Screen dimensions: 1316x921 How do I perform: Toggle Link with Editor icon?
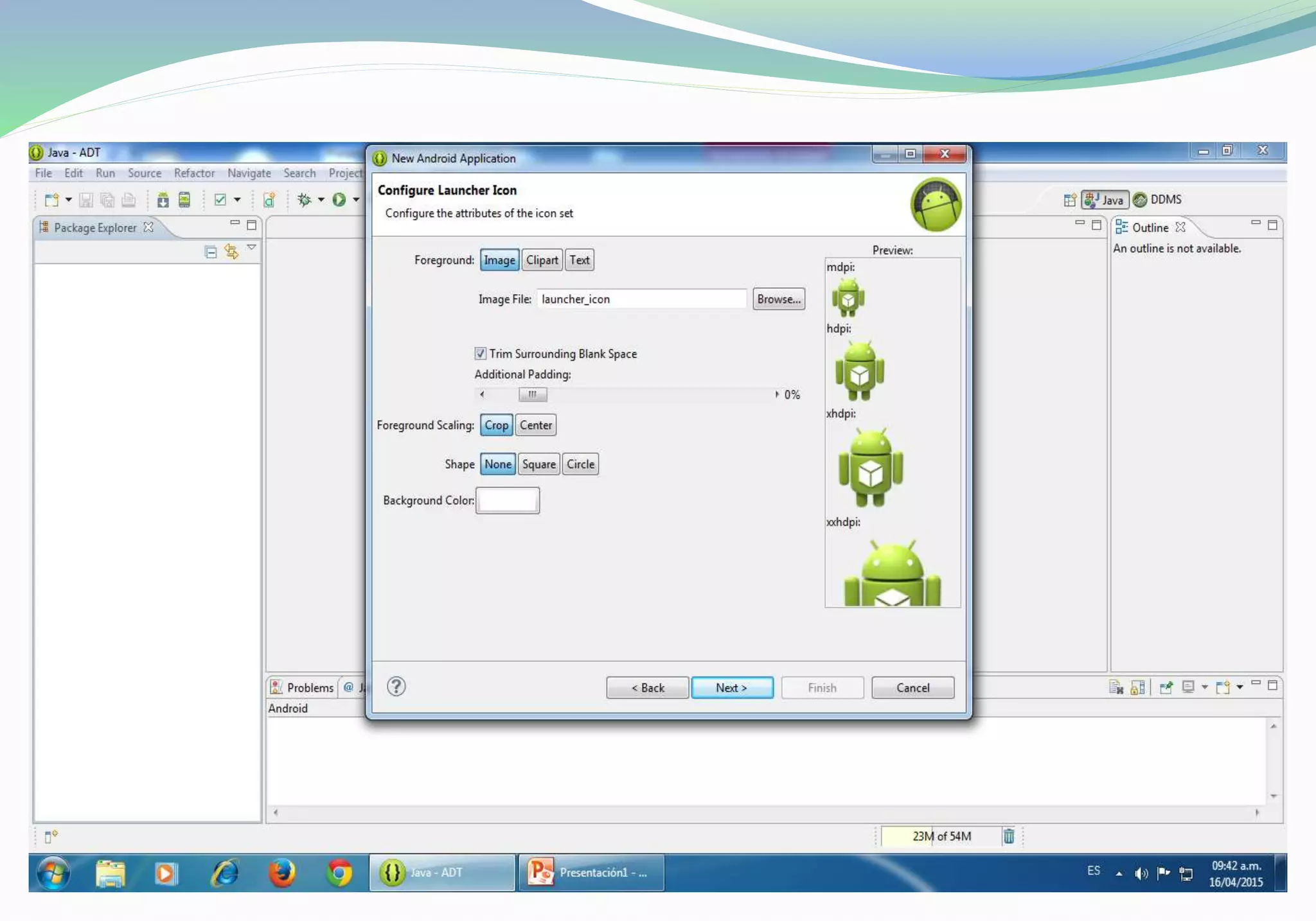point(231,252)
